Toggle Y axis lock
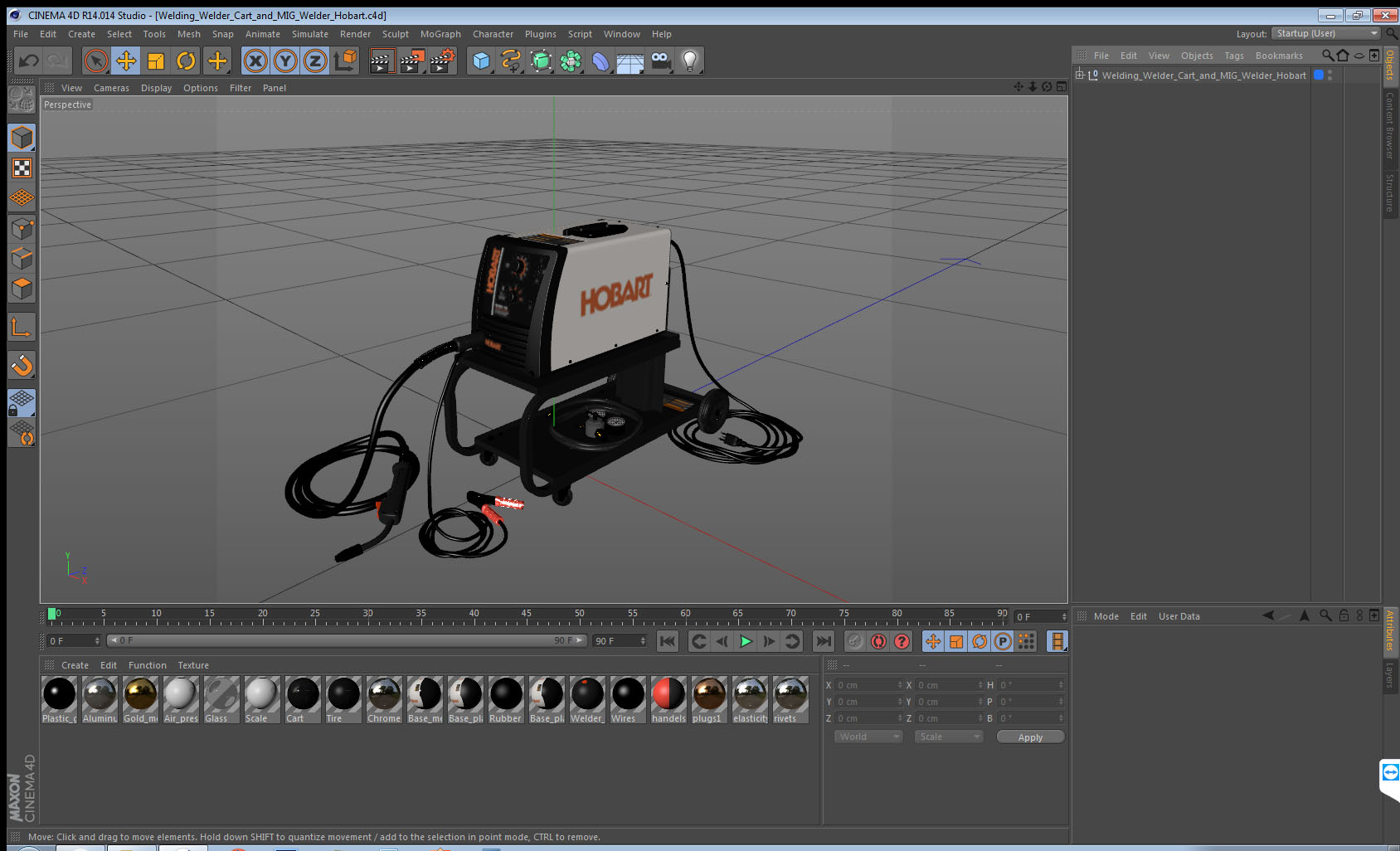1400x851 pixels. [285, 61]
